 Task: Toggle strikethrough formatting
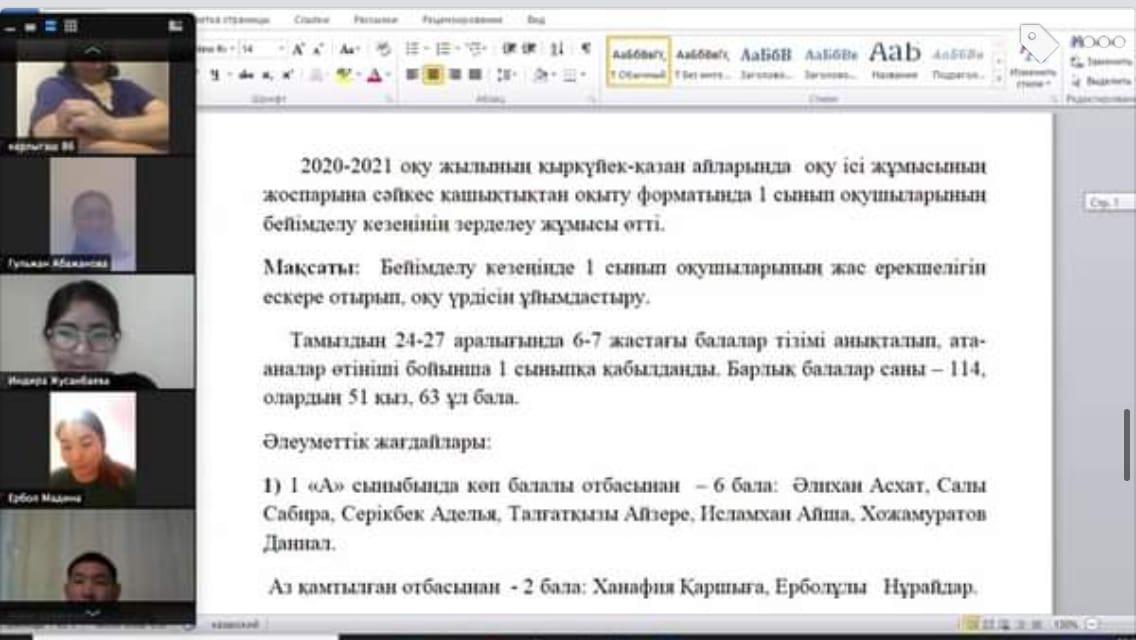[246, 74]
